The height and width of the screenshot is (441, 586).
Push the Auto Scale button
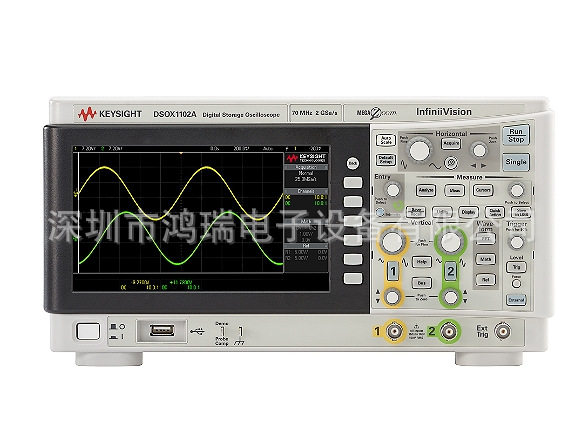[x=385, y=141]
